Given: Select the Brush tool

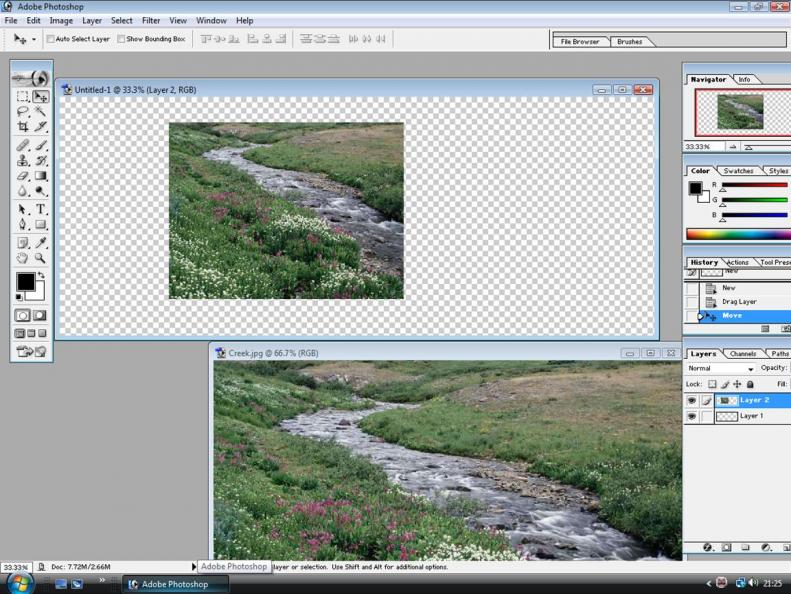Looking at the screenshot, I should click(x=40, y=145).
